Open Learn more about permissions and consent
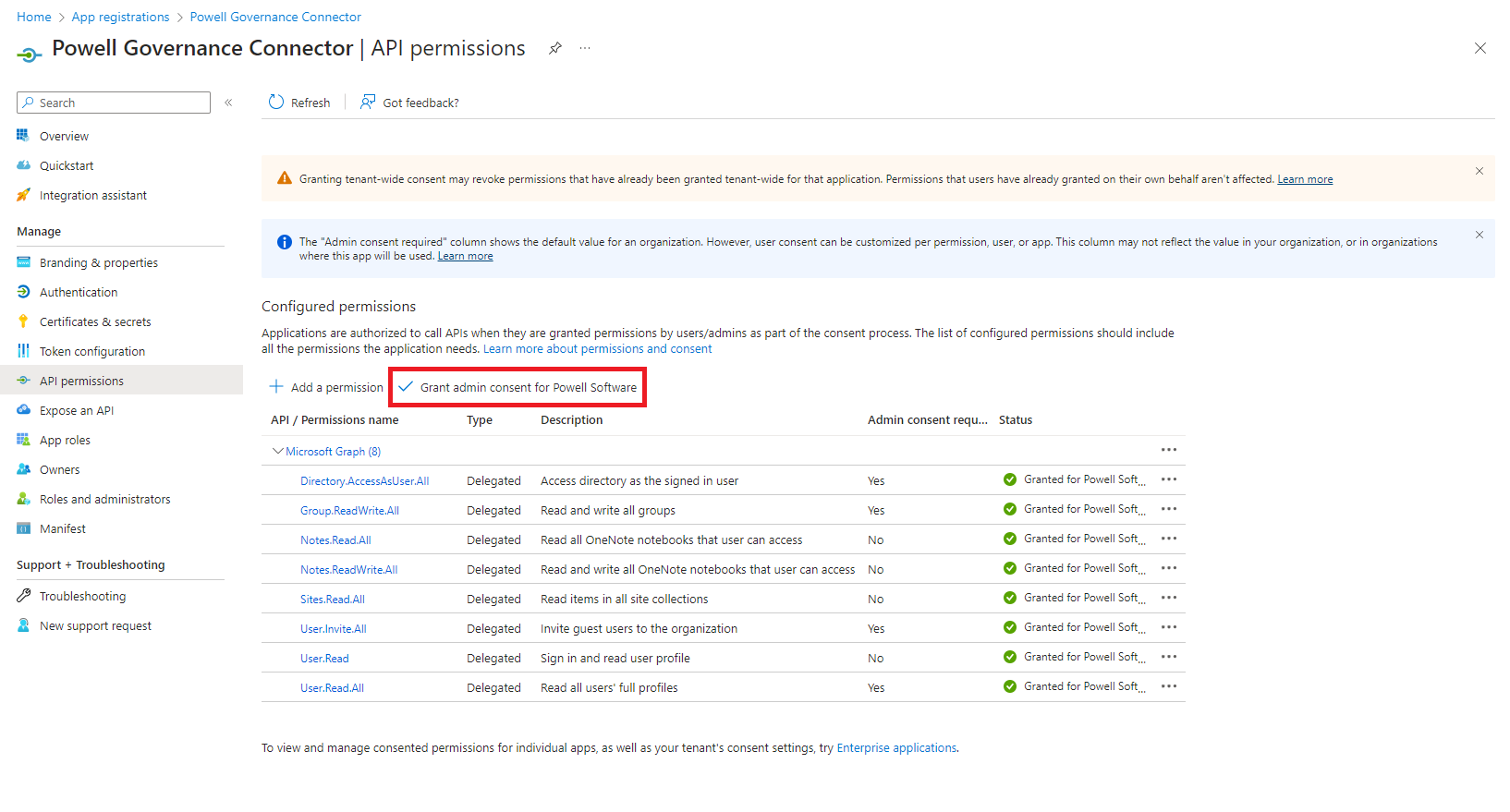This screenshot has width=1510, height=812. click(x=597, y=349)
